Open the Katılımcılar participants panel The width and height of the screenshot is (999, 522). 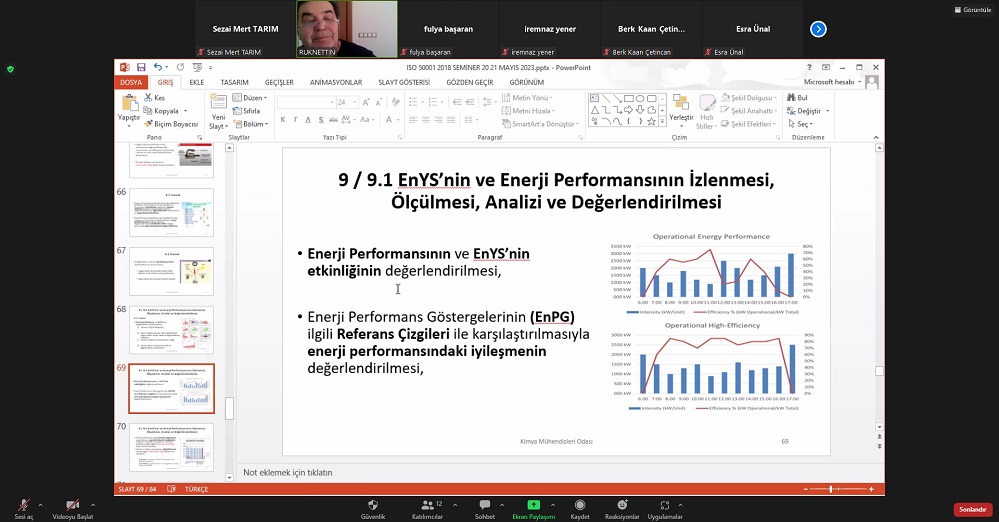click(x=427, y=506)
